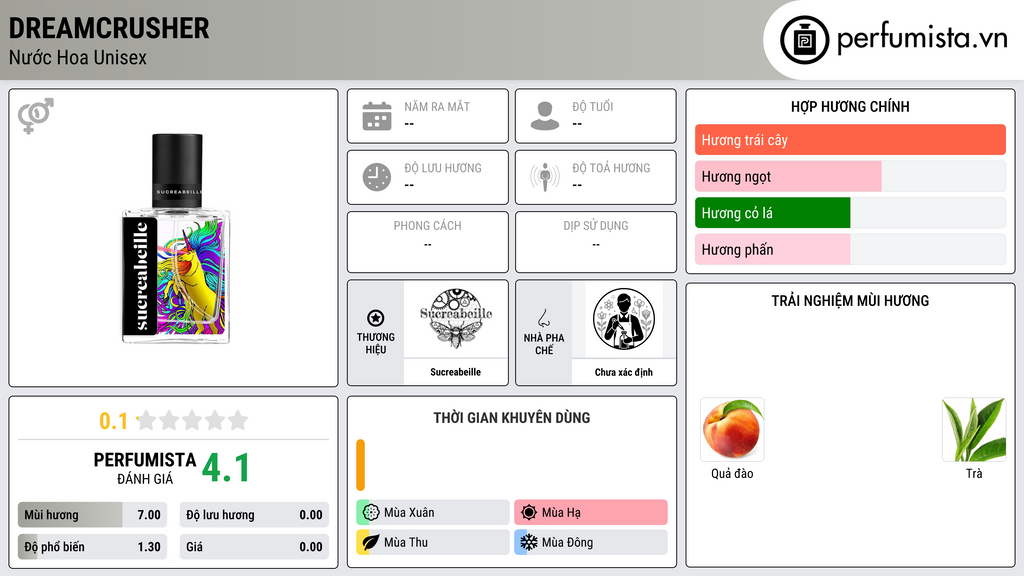Click the Hương phấn accord bar
Image resolution: width=1024 pixels, height=576 pixels.
click(850, 249)
